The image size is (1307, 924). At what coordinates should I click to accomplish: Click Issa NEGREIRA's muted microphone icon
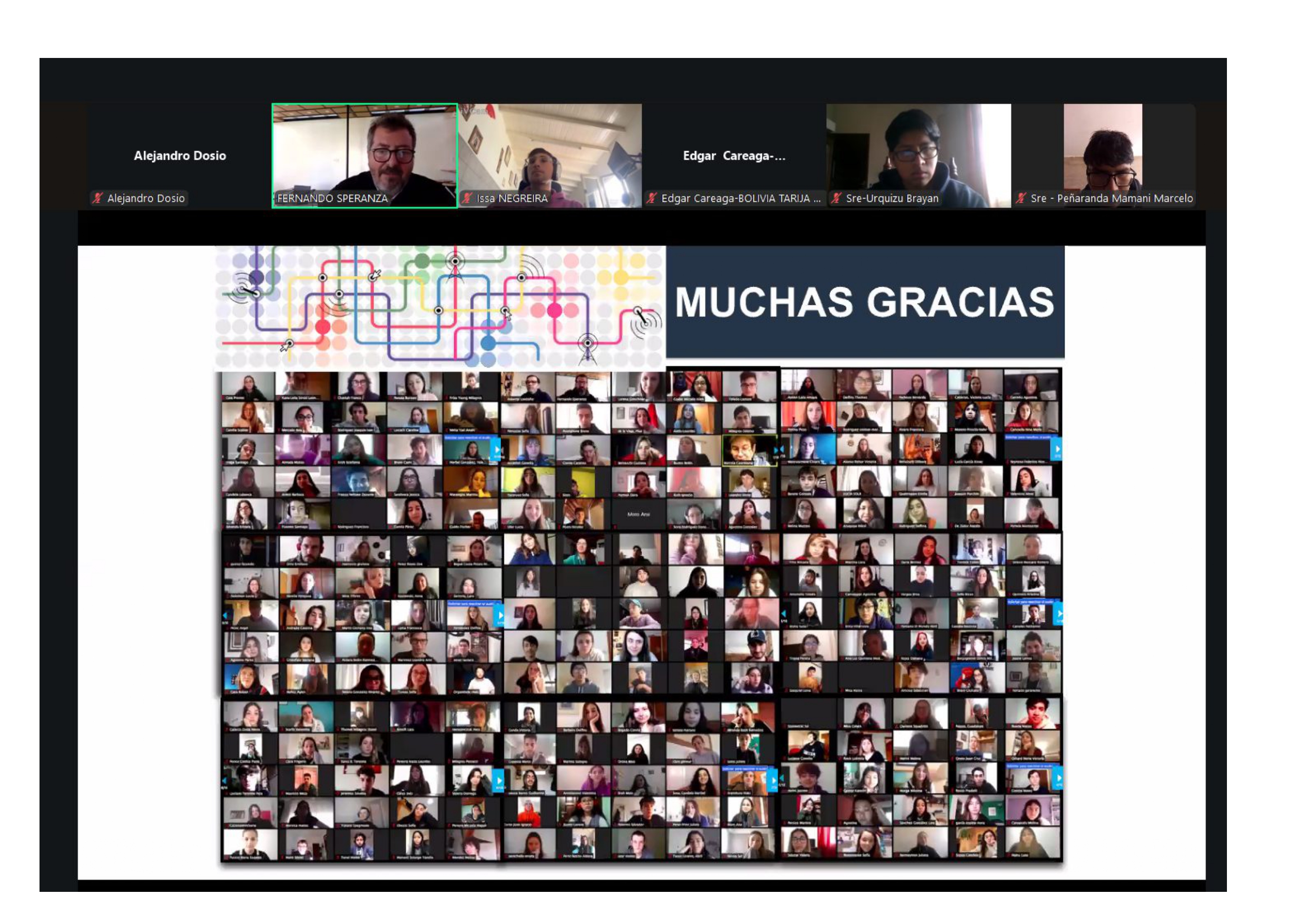pyautogui.click(x=467, y=198)
